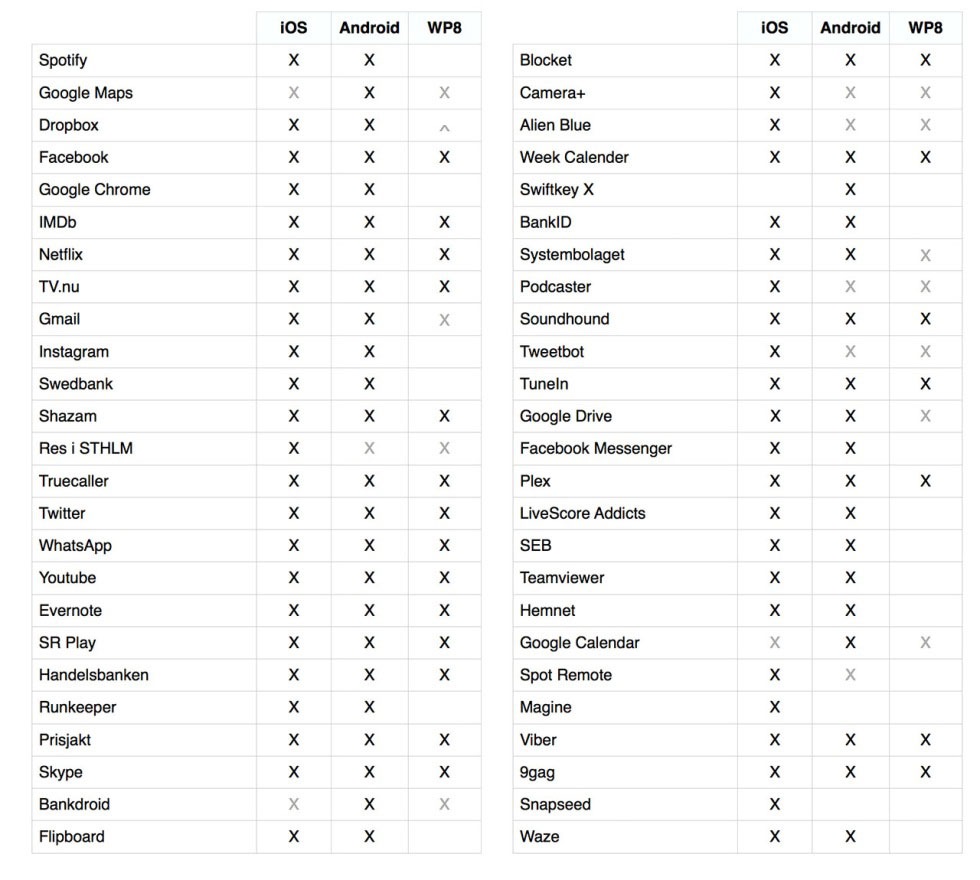
Task: Click the Res i STHLM greyed Android X
Action: [369, 448]
